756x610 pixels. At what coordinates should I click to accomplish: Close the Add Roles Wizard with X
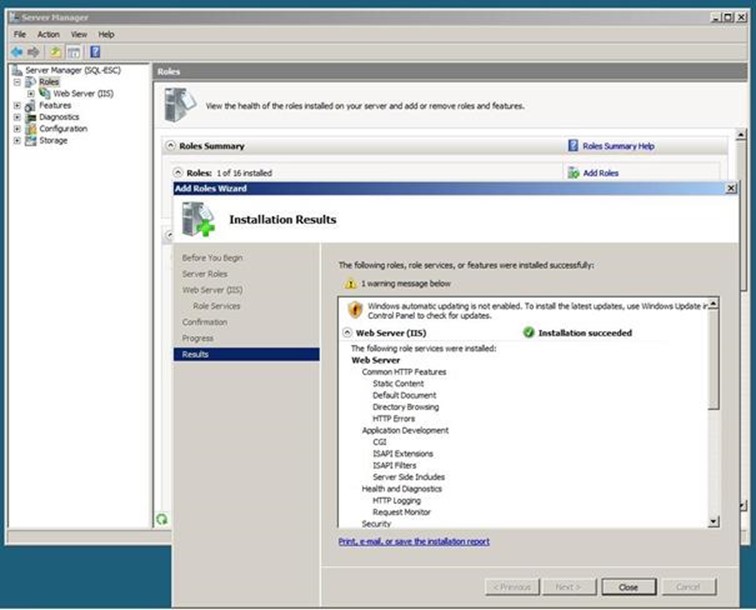click(731, 188)
